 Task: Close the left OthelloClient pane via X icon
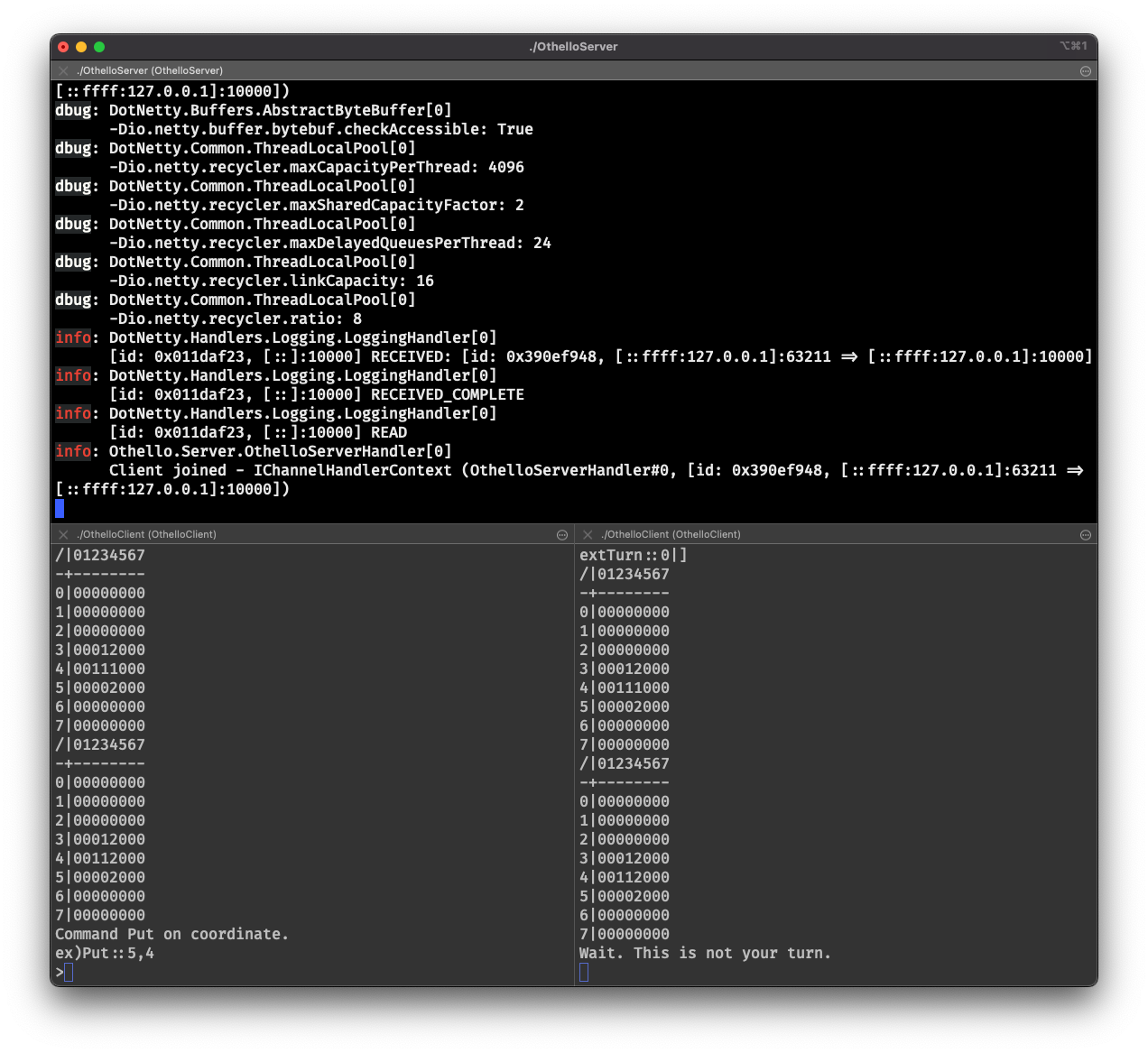click(x=63, y=534)
